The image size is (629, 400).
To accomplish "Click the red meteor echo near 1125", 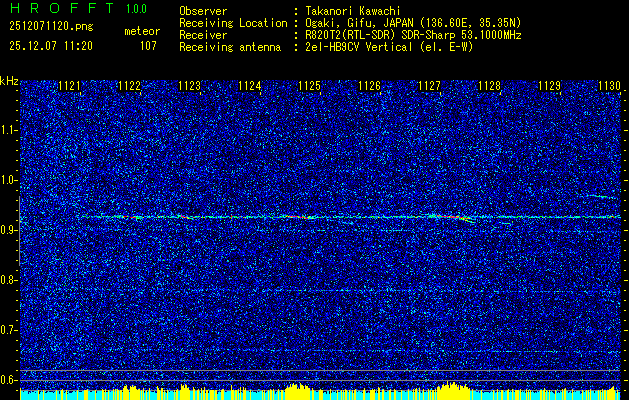I will tap(298, 217).
